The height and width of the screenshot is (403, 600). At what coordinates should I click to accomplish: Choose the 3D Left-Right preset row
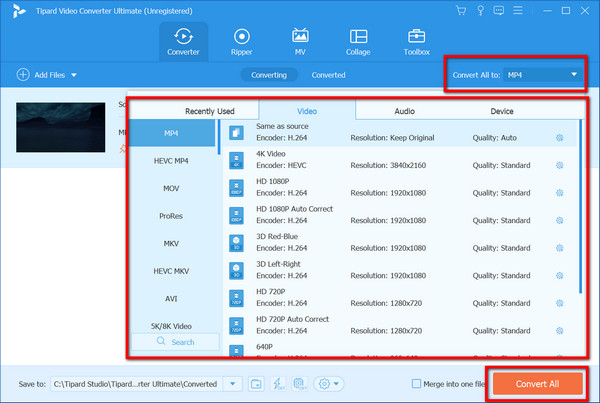(399, 270)
